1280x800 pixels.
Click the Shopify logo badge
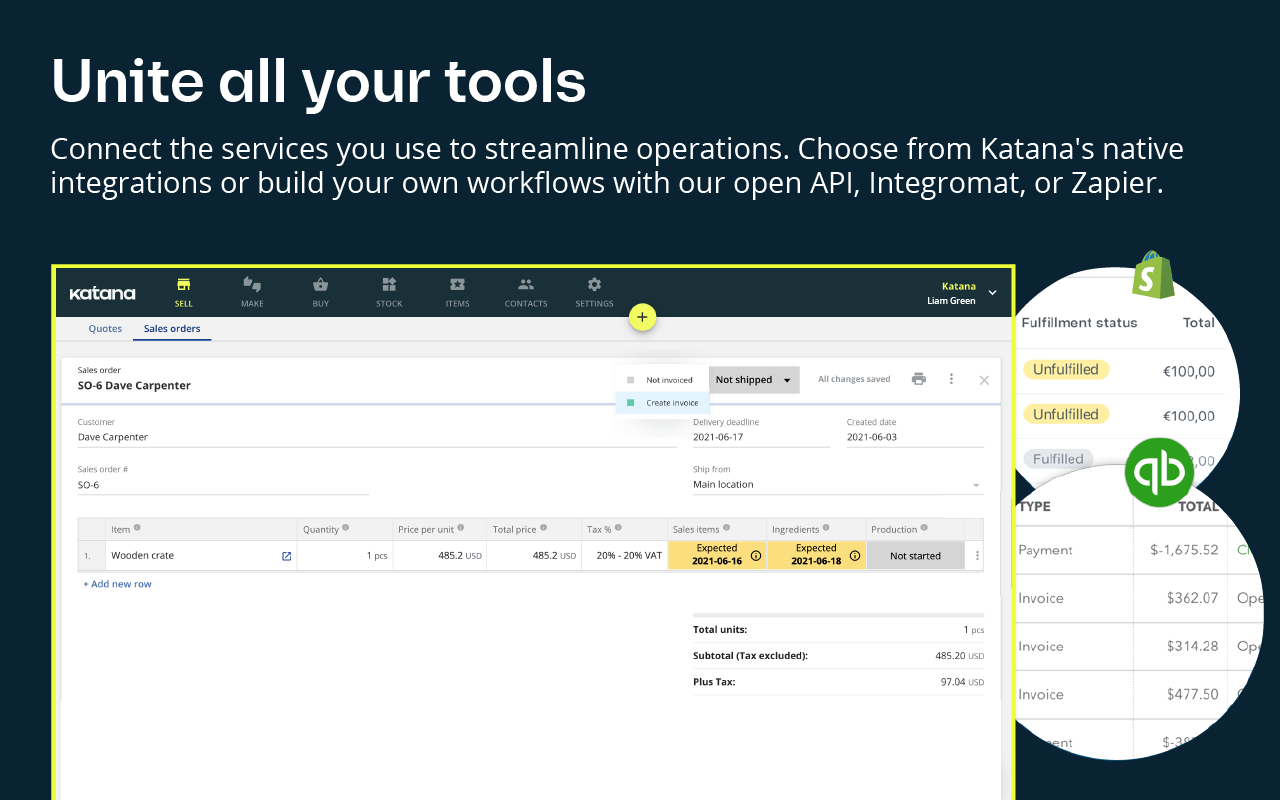tap(1153, 274)
